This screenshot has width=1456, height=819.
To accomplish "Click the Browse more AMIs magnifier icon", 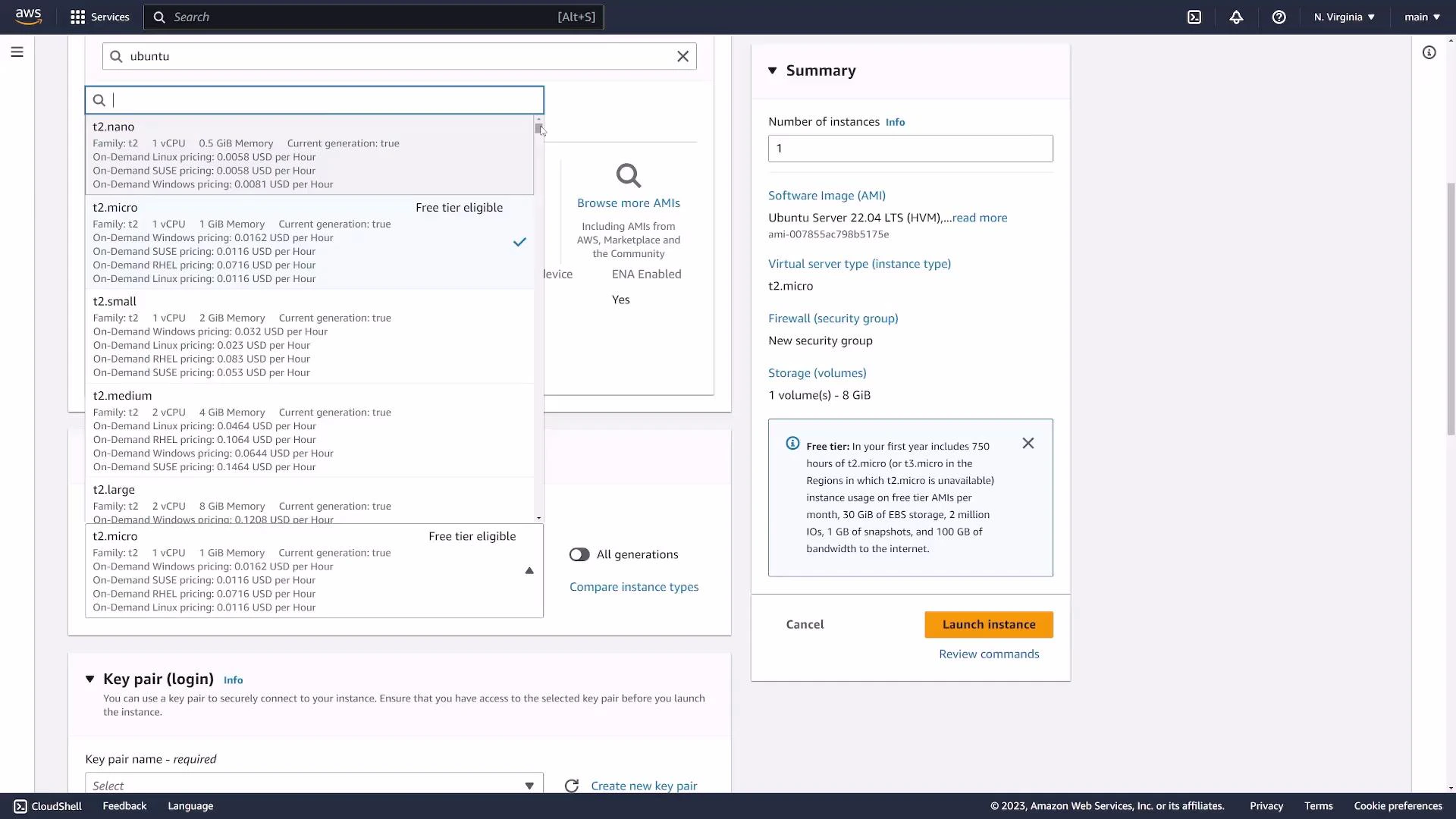I will pos(629,174).
